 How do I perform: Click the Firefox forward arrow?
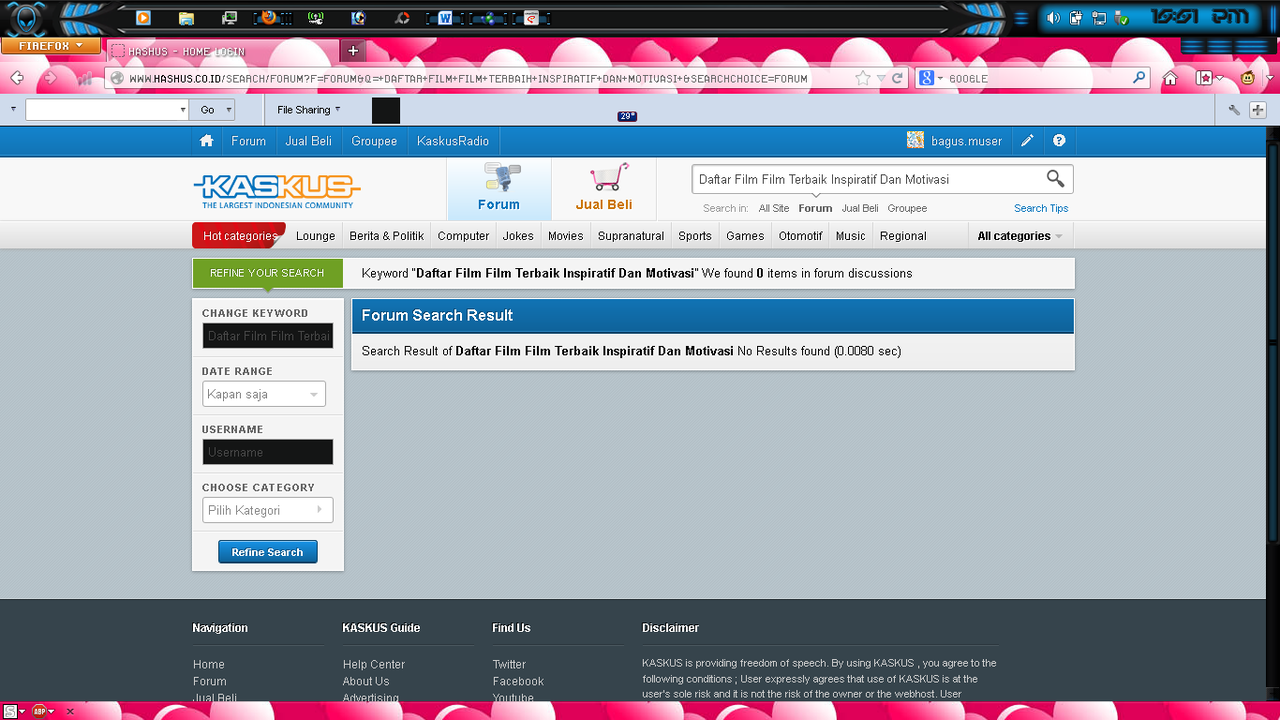pos(48,78)
